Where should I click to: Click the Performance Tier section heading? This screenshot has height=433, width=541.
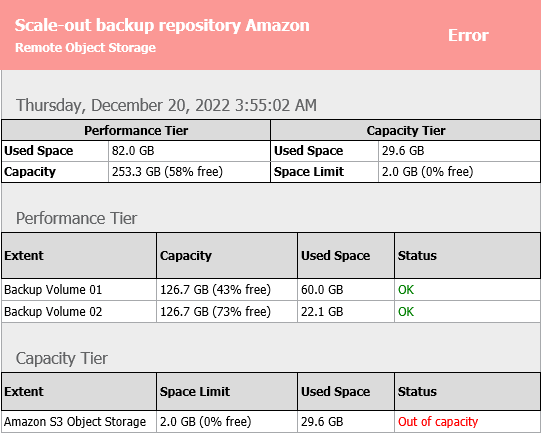point(77,218)
